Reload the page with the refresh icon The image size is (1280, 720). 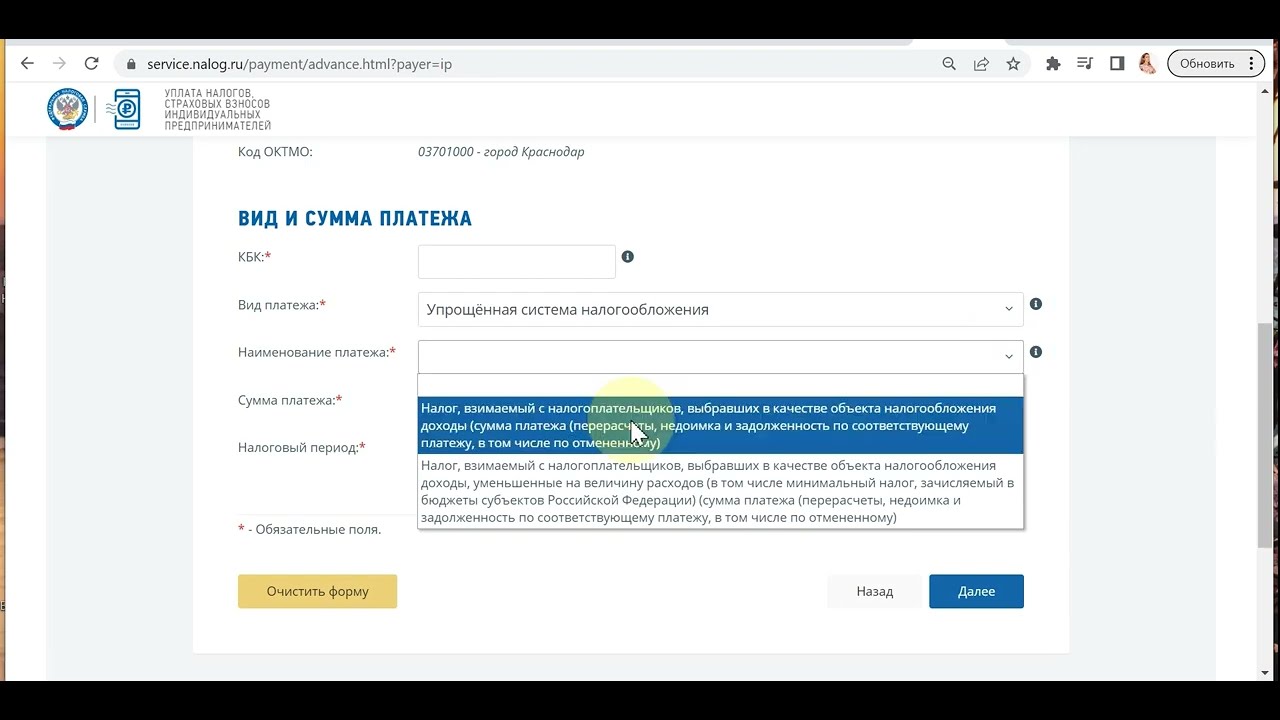[91, 64]
